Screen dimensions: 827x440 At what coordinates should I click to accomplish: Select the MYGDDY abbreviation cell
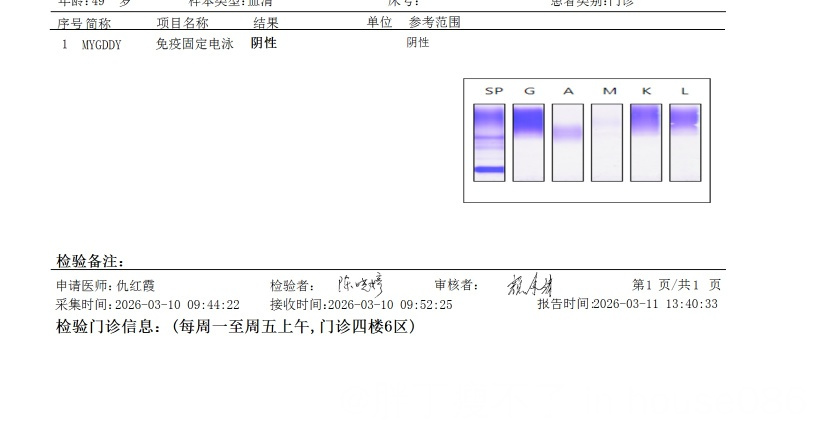[101, 44]
